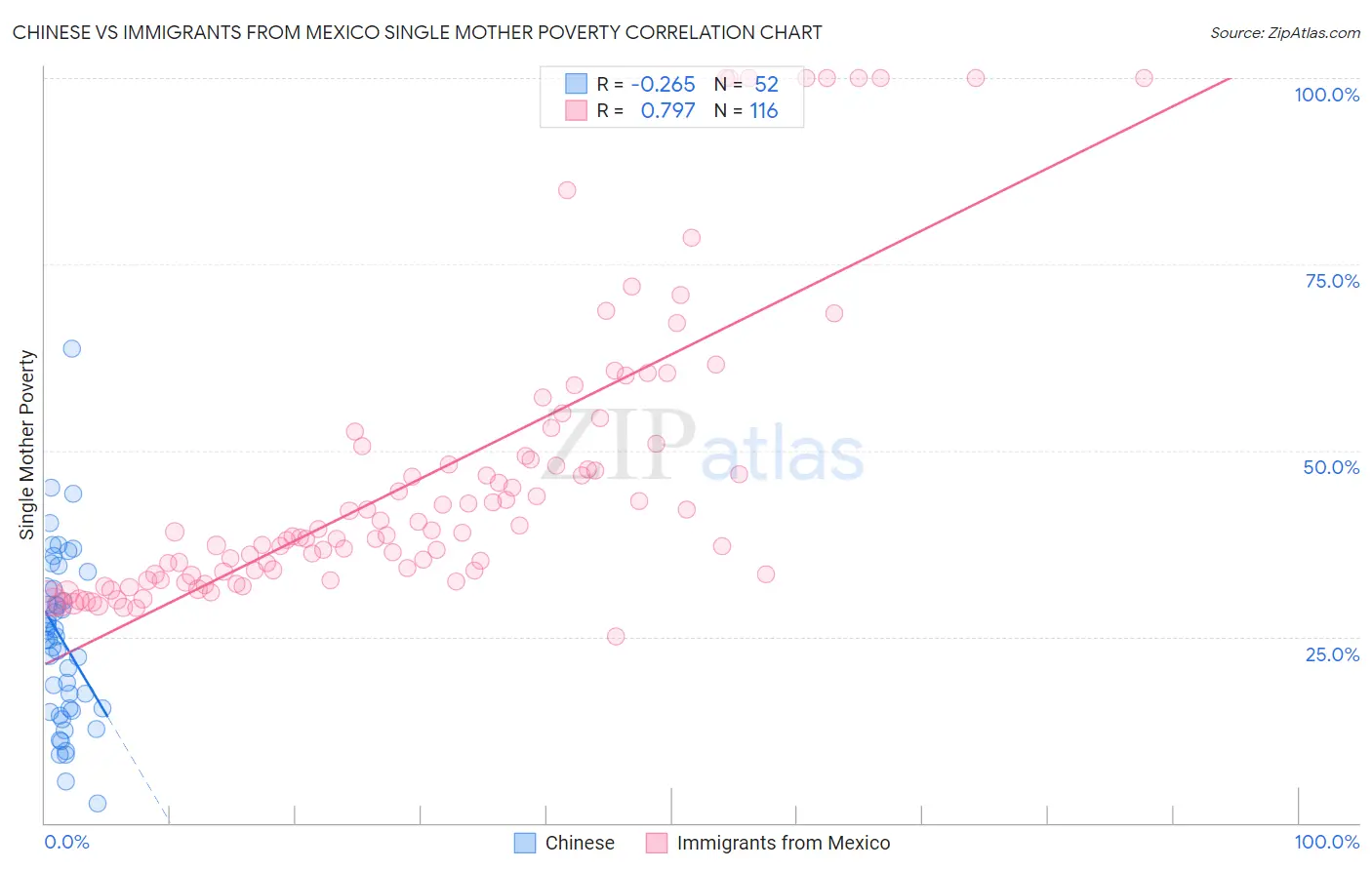Open the Source: ZipAtlas.com attribution text

click(1284, 32)
